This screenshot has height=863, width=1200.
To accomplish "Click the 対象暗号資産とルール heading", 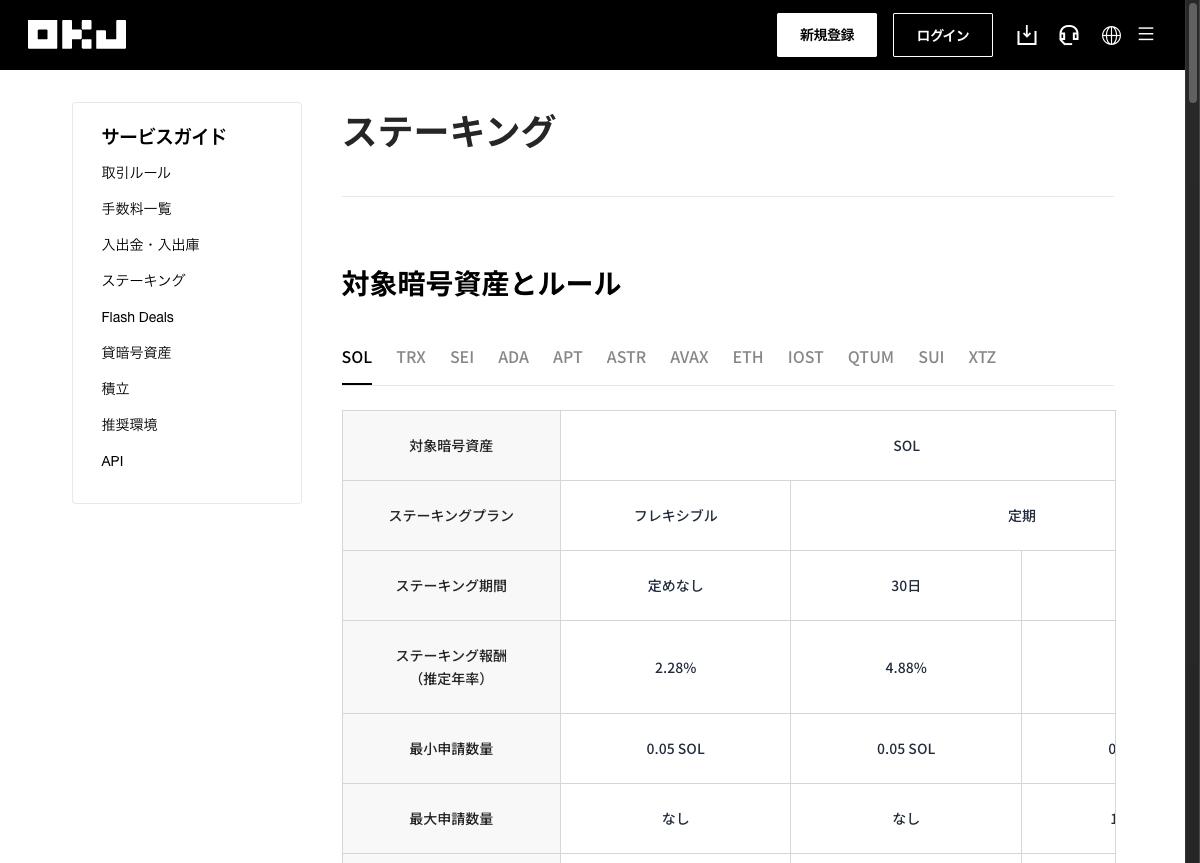I will [481, 284].
